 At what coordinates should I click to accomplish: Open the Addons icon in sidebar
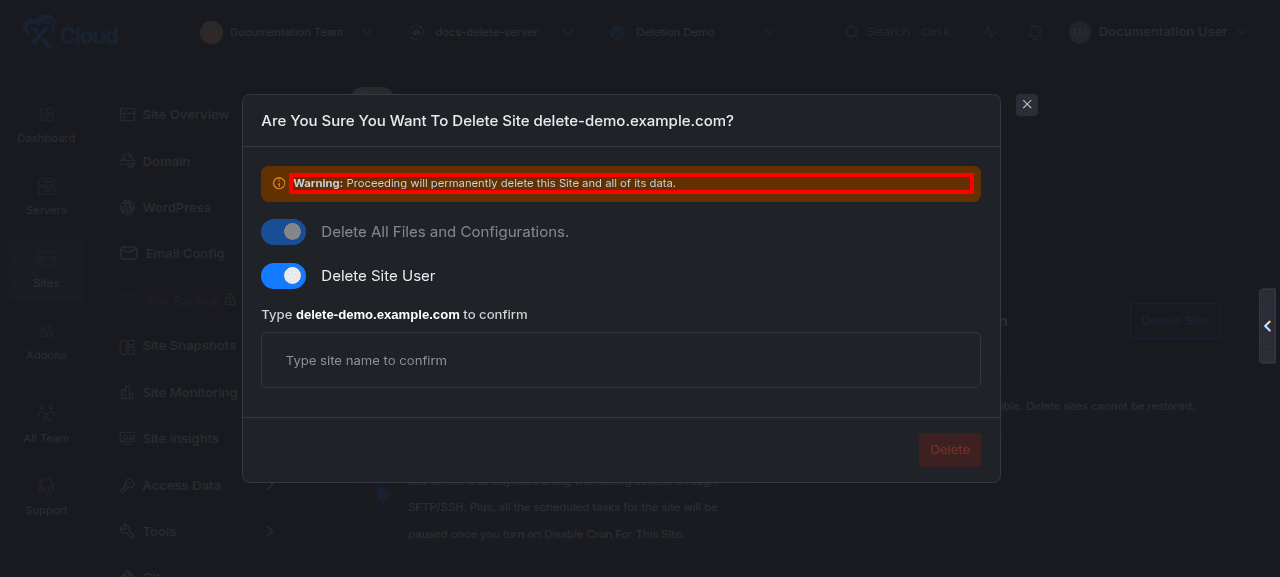point(46,331)
